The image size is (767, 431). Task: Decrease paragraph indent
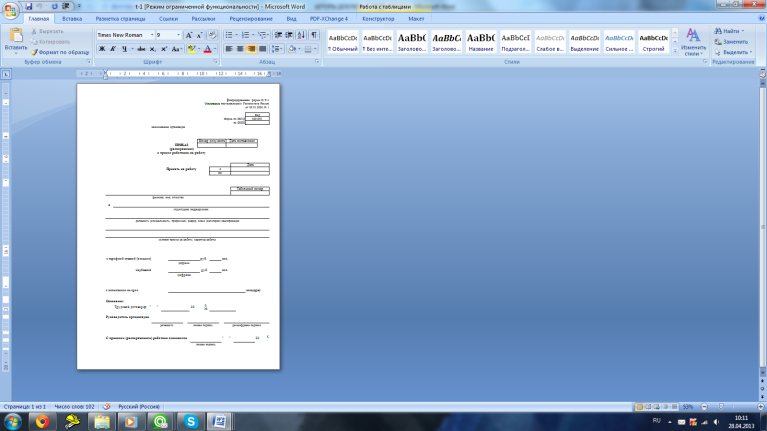tap(278, 35)
